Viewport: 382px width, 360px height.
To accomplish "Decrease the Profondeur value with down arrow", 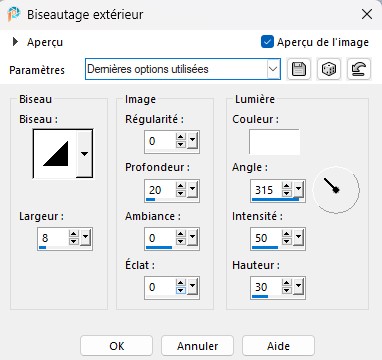I will (181, 193).
